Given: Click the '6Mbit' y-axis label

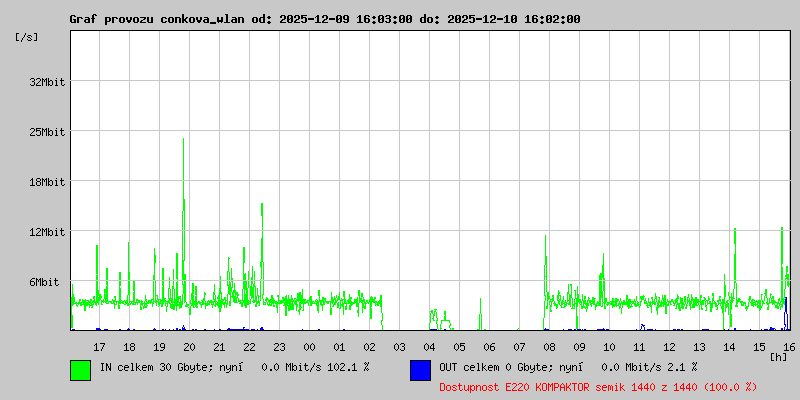Looking at the screenshot, I should pos(44,282).
